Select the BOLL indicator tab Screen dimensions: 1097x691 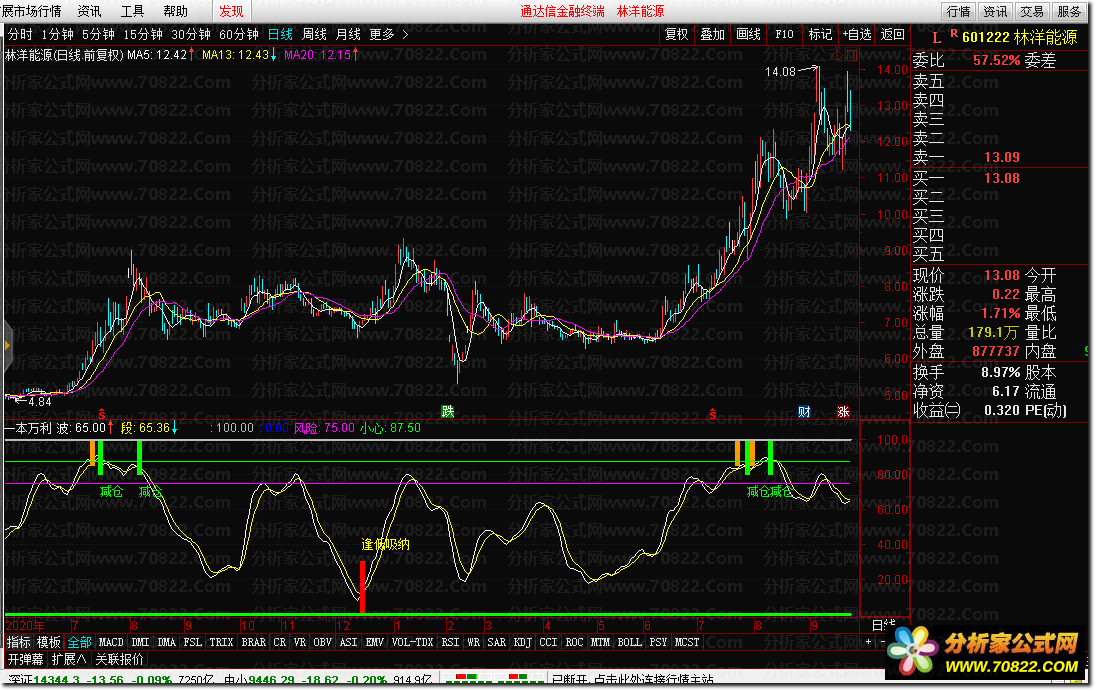[x=629, y=641]
